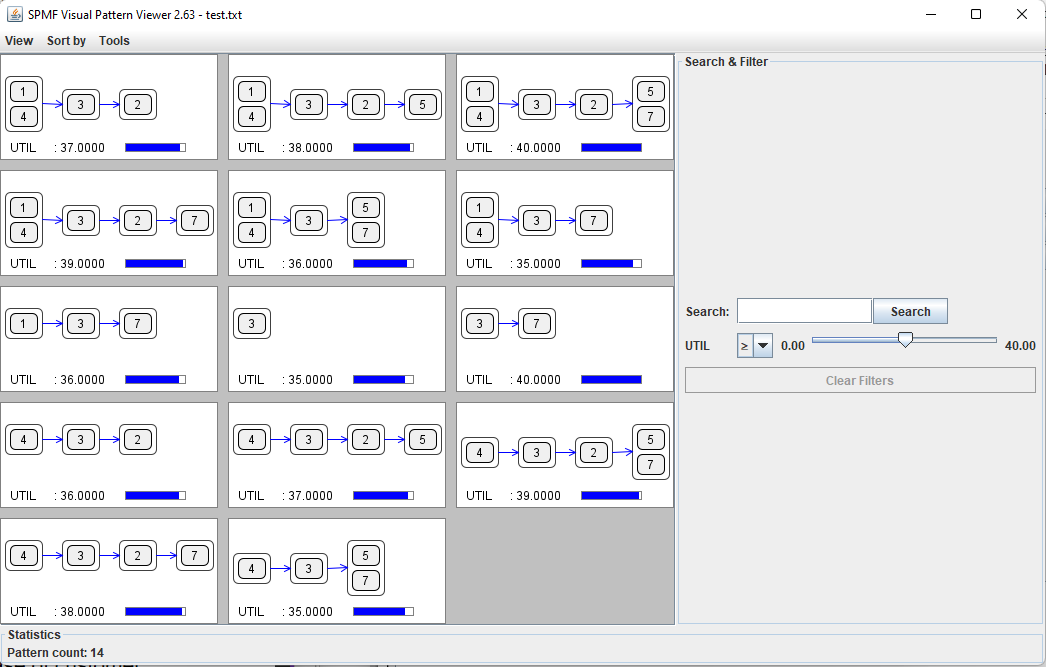Click the UTIL filter slider handle

[905, 341]
